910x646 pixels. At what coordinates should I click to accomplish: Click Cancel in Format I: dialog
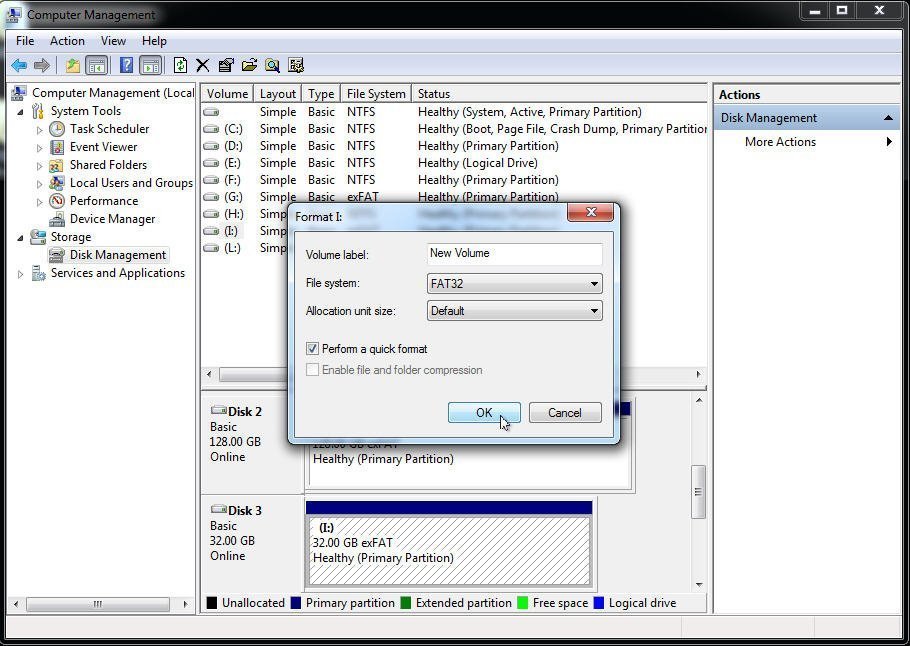[565, 413]
